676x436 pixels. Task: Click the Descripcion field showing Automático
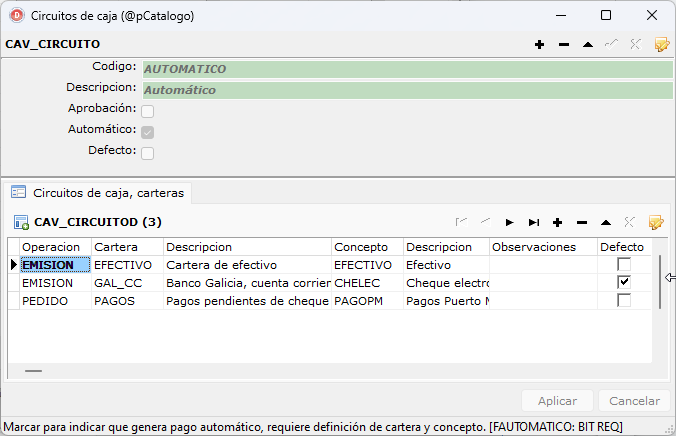[x=408, y=90]
